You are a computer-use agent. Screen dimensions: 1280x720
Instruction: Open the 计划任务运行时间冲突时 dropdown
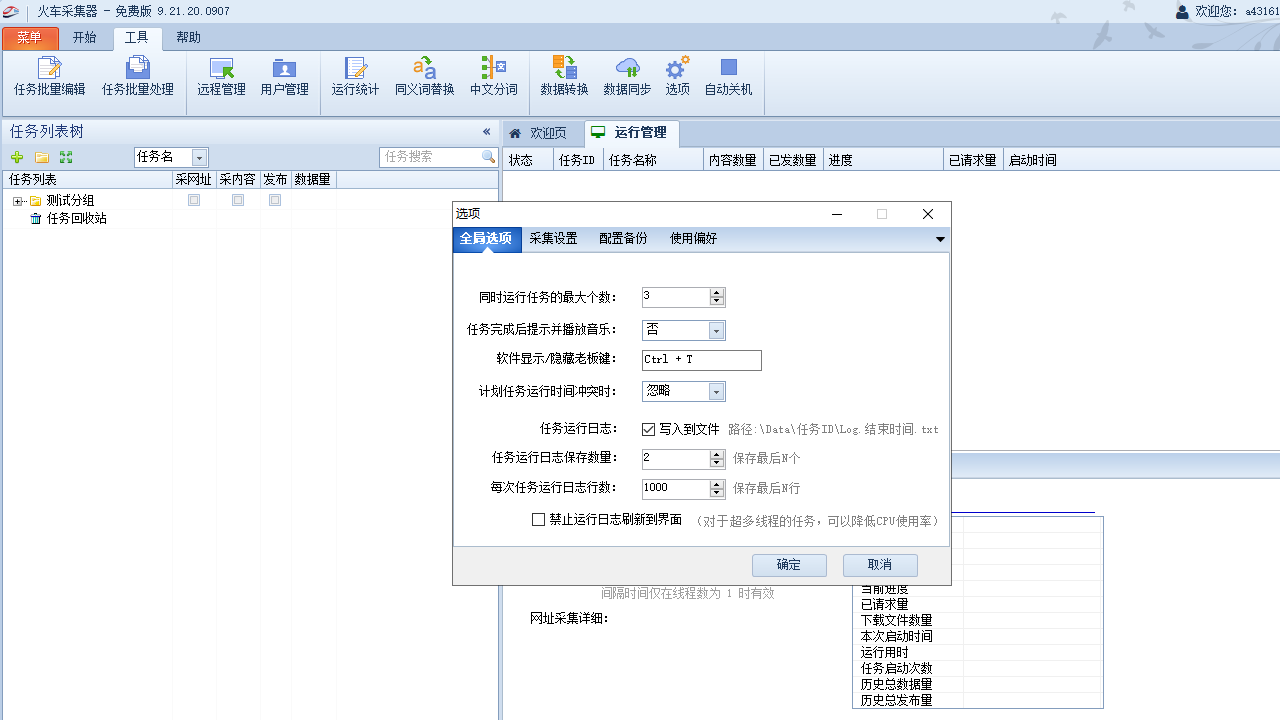point(716,392)
